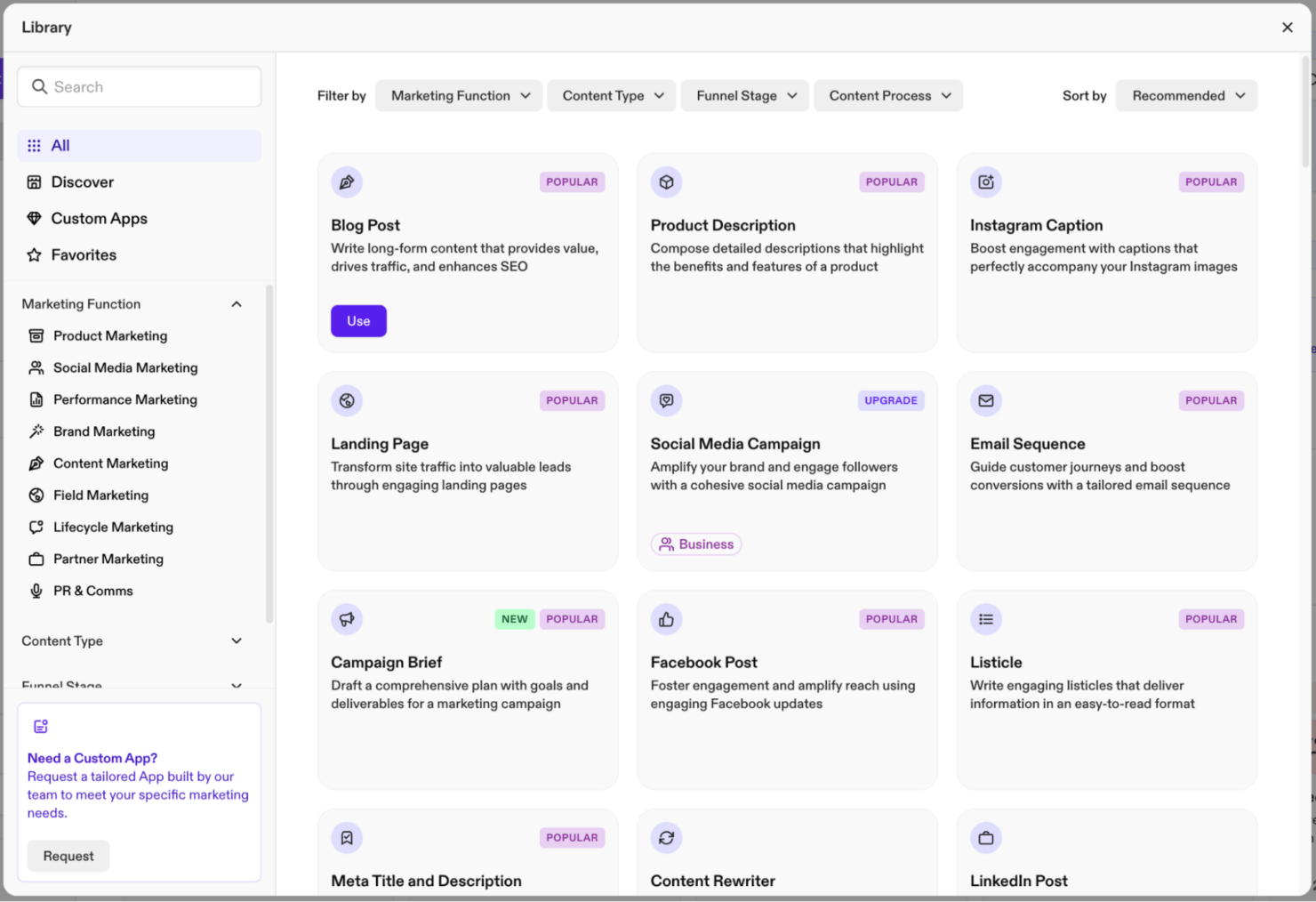
Task: Click the Business badge on Social Media Campaign
Action: tap(696, 544)
